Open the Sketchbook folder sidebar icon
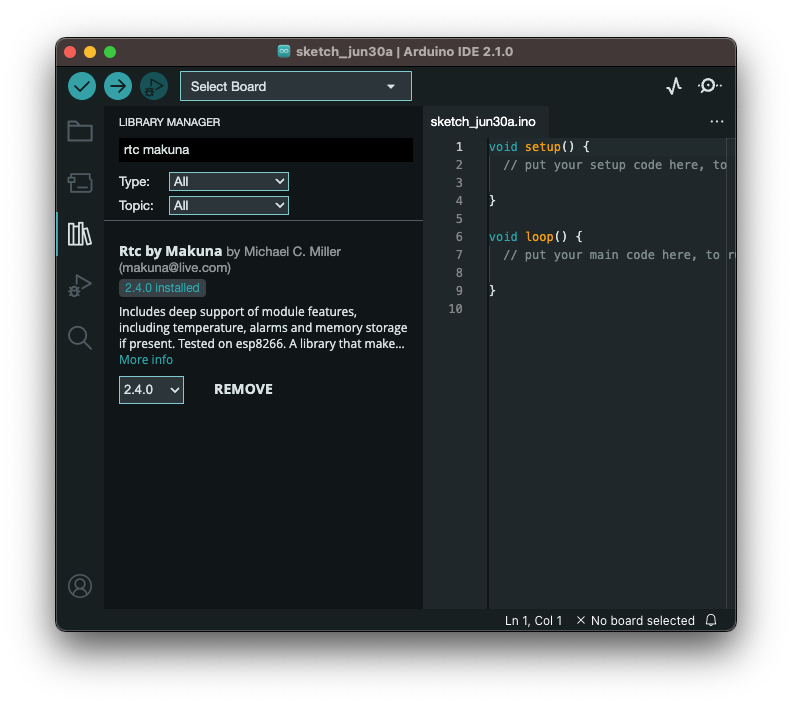 80,131
